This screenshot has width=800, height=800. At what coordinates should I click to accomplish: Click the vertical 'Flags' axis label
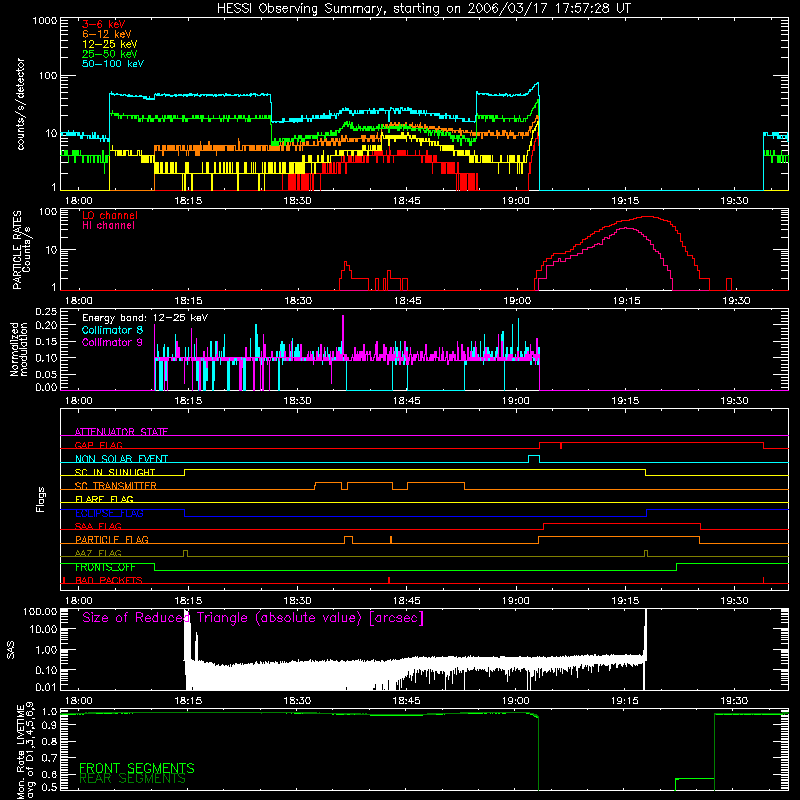tap(40, 499)
